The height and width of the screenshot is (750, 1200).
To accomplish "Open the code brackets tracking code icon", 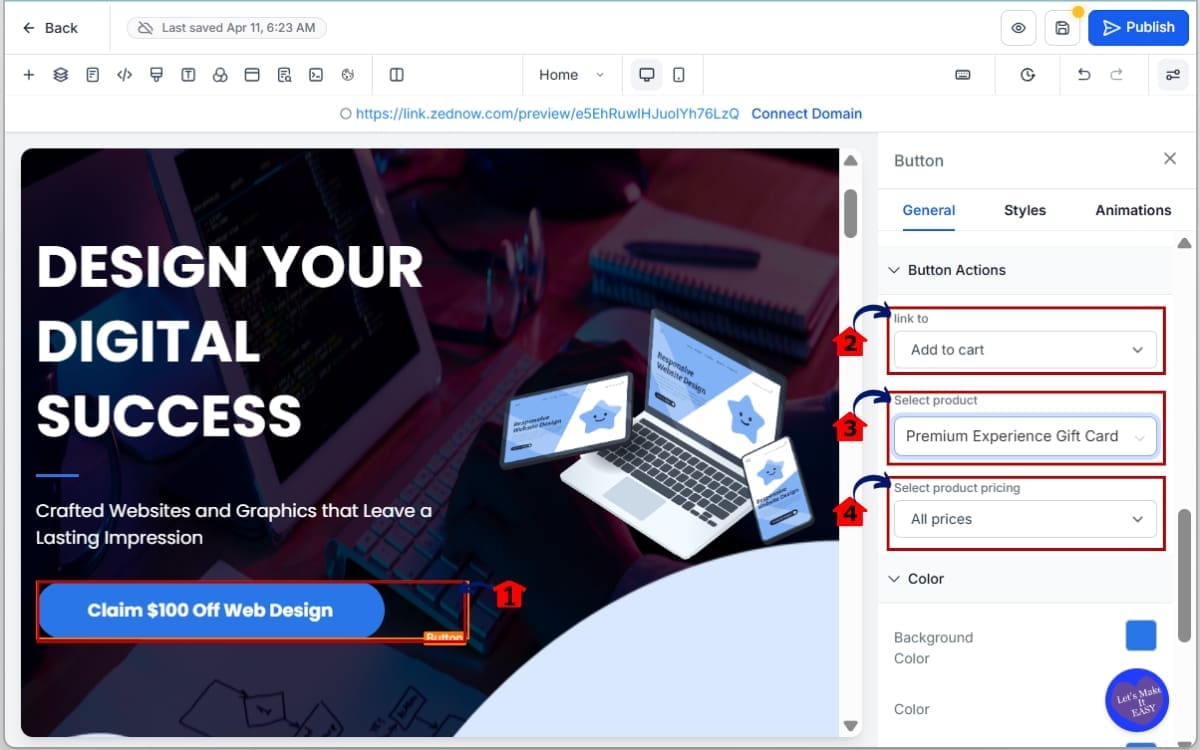I will click(124, 75).
